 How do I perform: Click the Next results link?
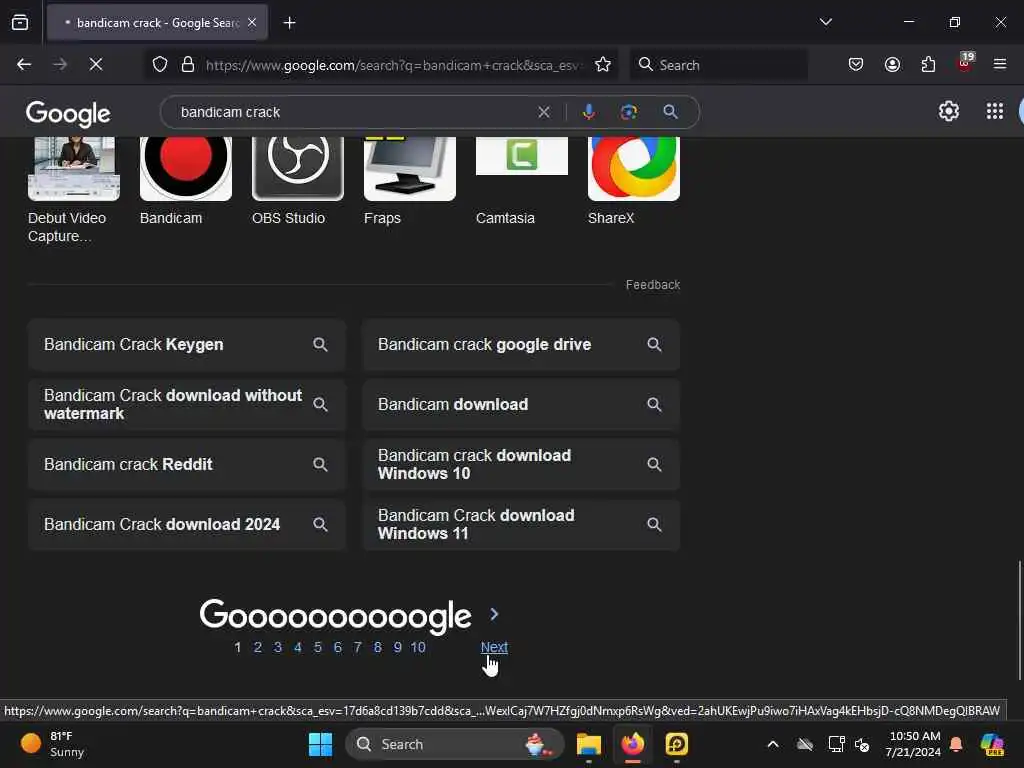[494, 647]
